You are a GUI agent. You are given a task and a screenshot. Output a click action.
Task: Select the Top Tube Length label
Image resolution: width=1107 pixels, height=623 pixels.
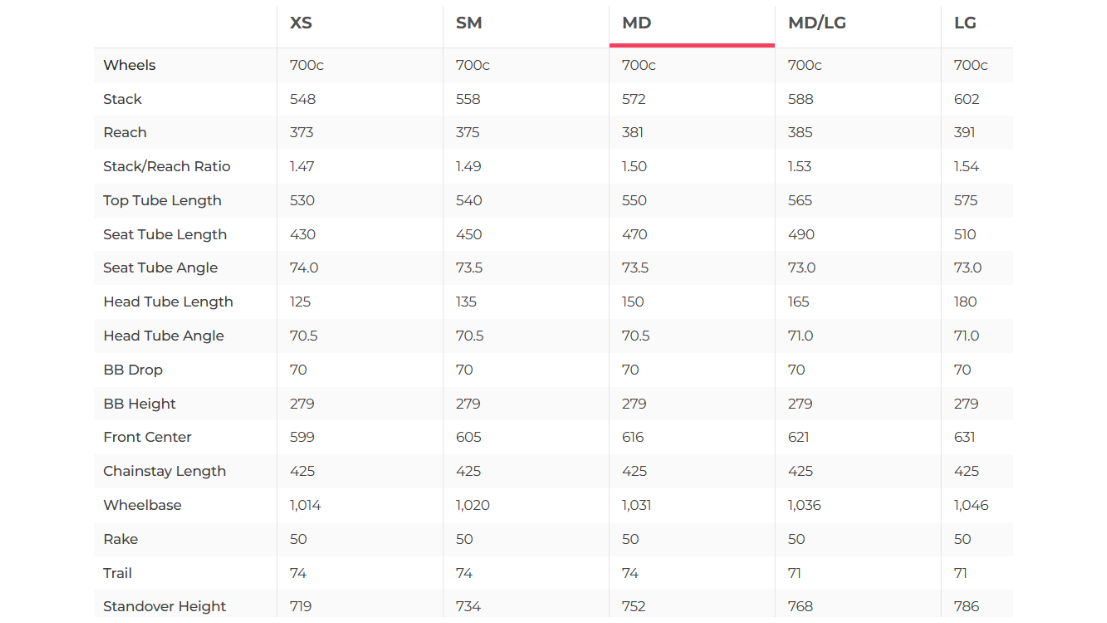coord(162,200)
